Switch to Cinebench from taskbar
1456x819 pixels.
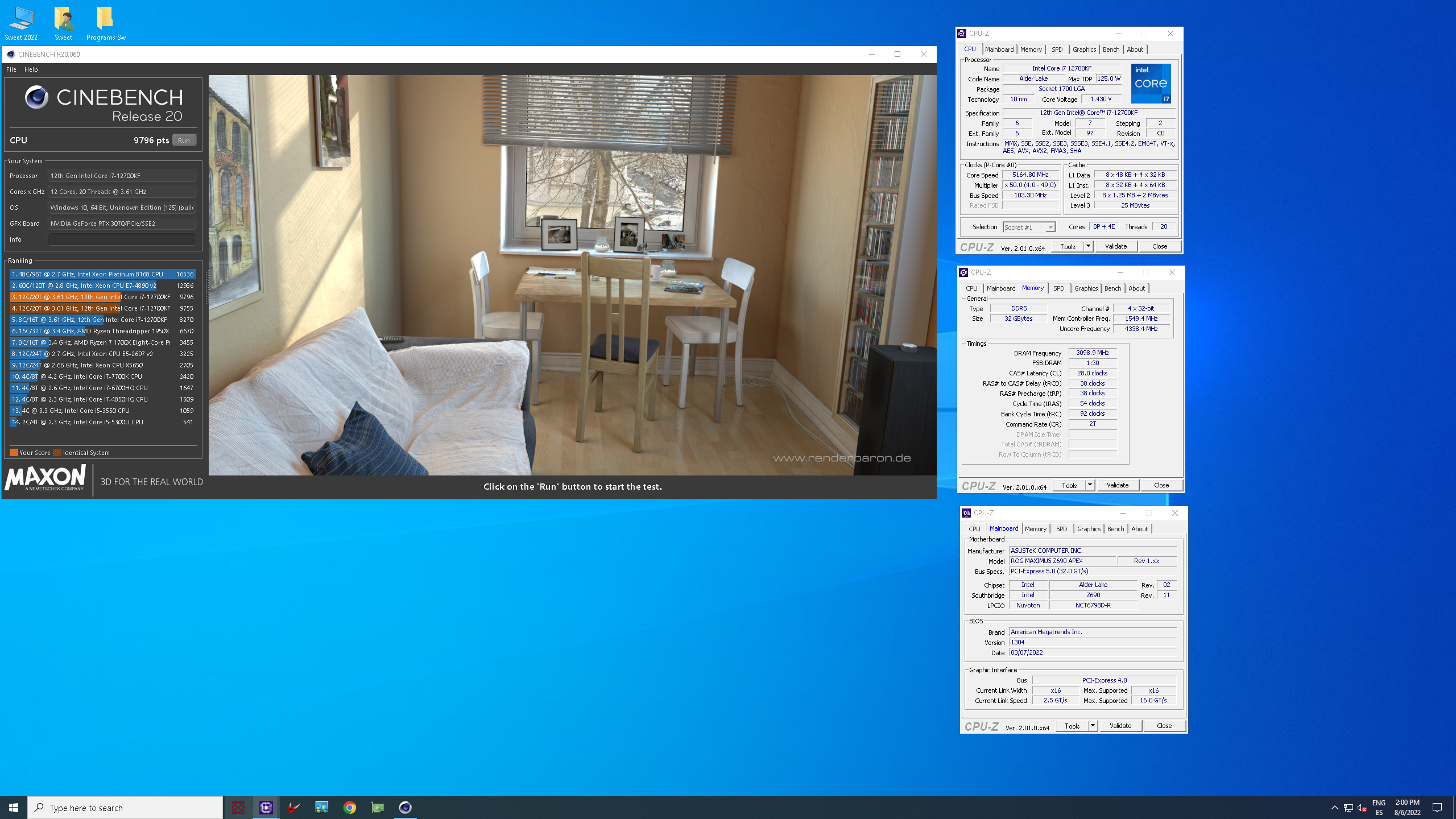[x=406, y=807]
